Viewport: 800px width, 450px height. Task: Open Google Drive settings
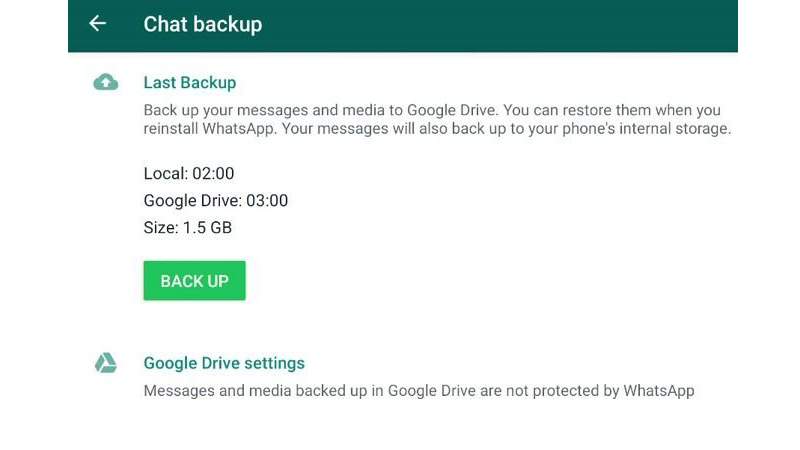click(224, 363)
